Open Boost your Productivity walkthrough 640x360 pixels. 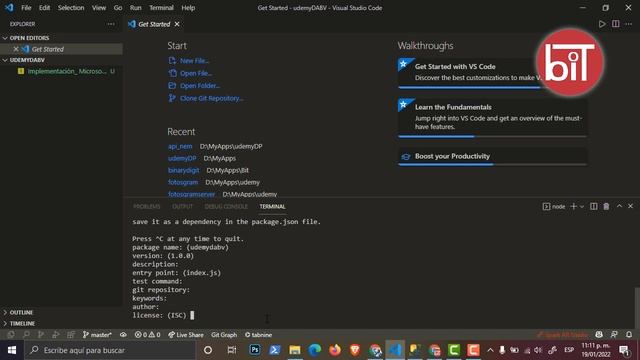coord(493,156)
